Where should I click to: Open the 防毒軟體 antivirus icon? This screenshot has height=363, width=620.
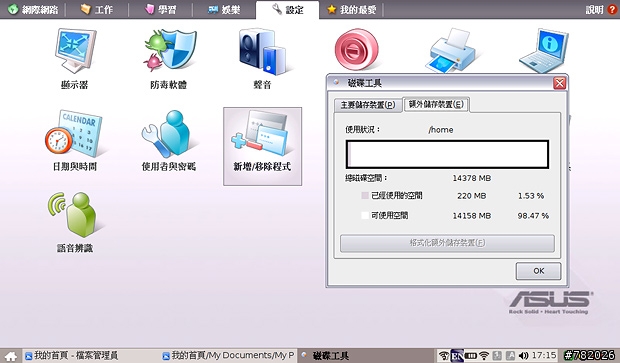(169, 59)
